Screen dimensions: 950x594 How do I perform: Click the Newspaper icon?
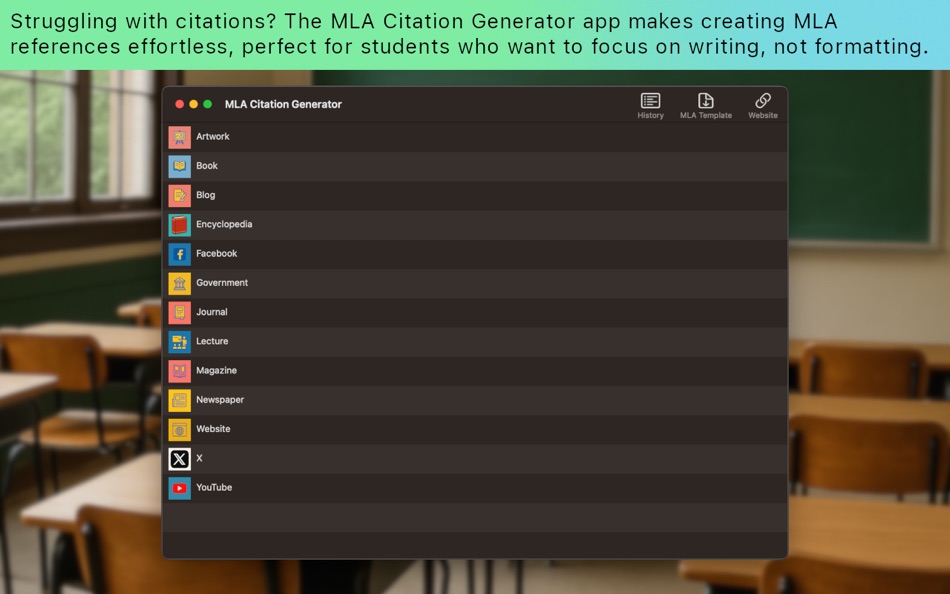click(179, 400)
